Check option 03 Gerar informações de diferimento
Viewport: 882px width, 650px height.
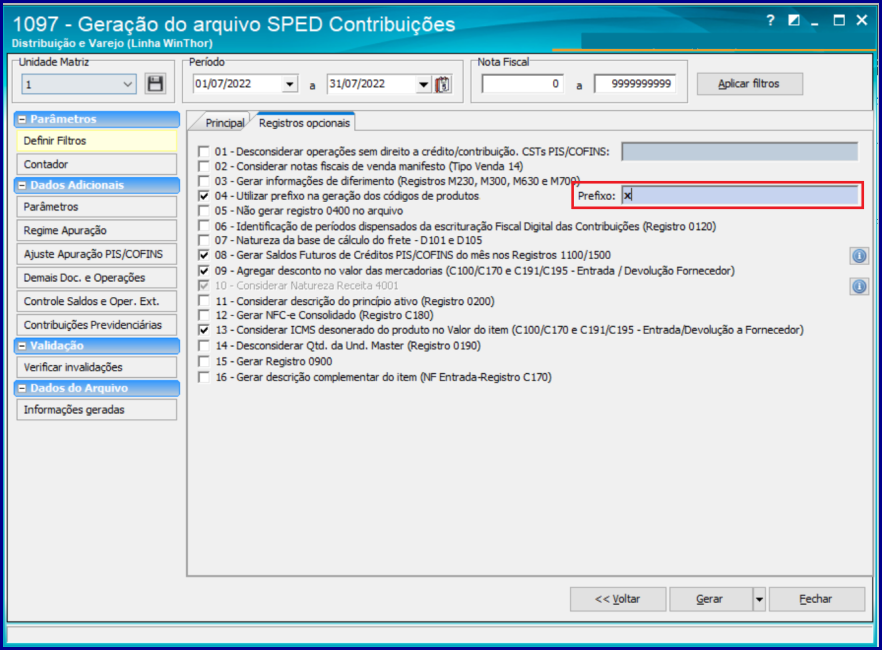(204, 181)
